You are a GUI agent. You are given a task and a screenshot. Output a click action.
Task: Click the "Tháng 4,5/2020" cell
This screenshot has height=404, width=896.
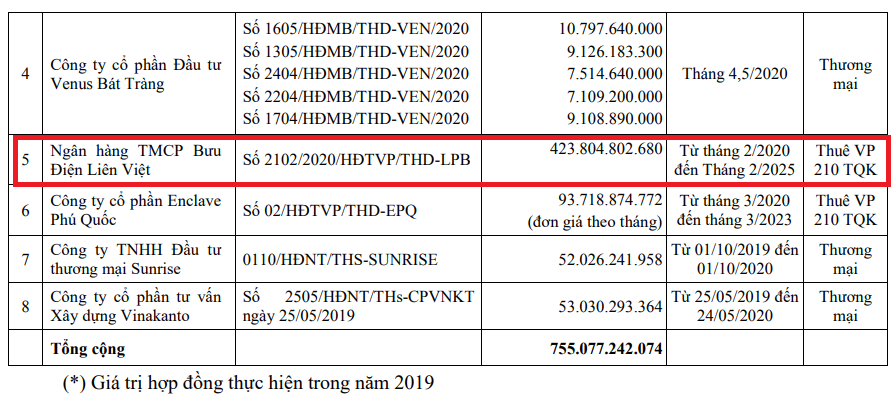(x=734, y=74)
